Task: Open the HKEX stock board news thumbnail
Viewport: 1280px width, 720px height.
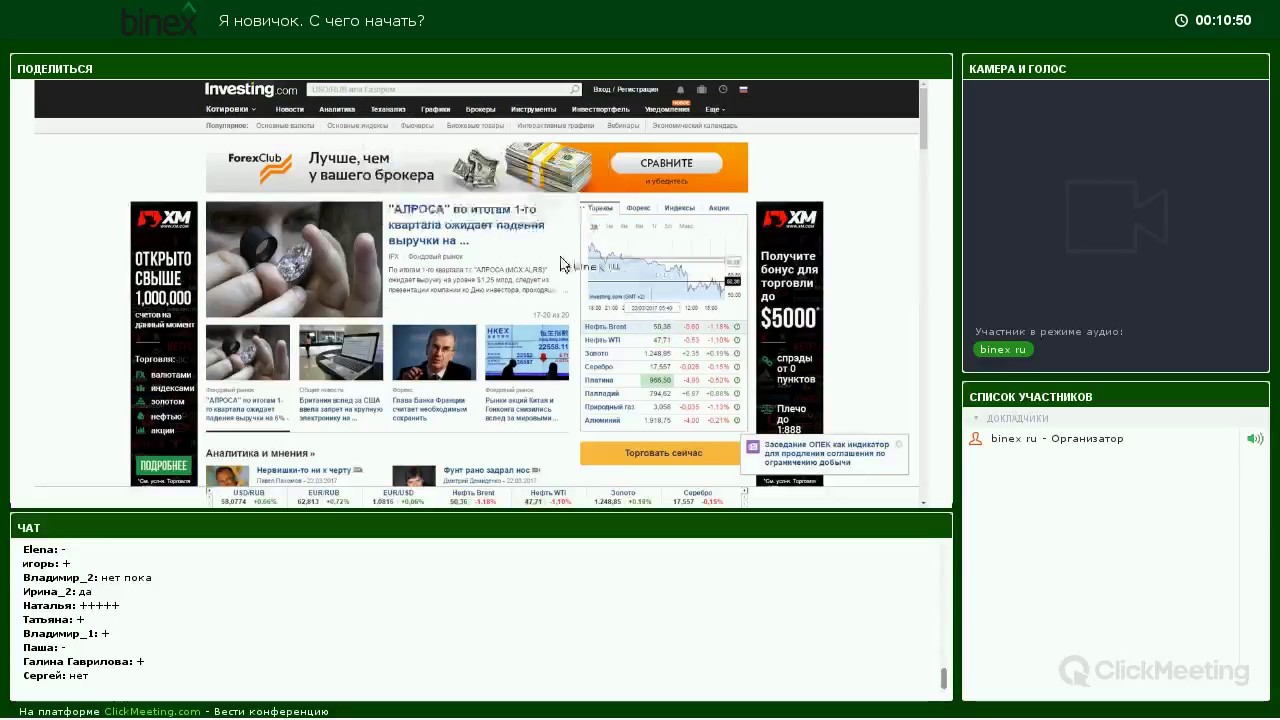Action: click(x=527, y=353)
